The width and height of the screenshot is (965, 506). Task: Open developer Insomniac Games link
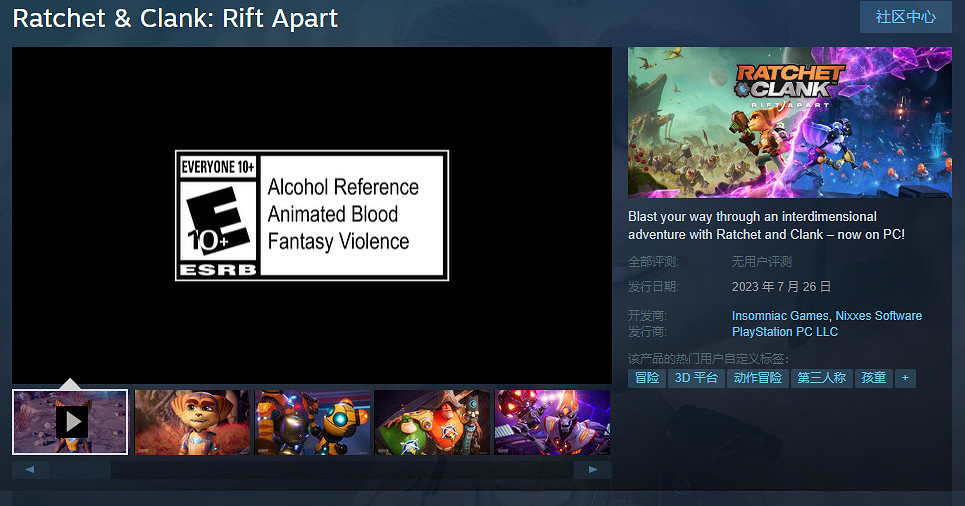click(779, 316)
